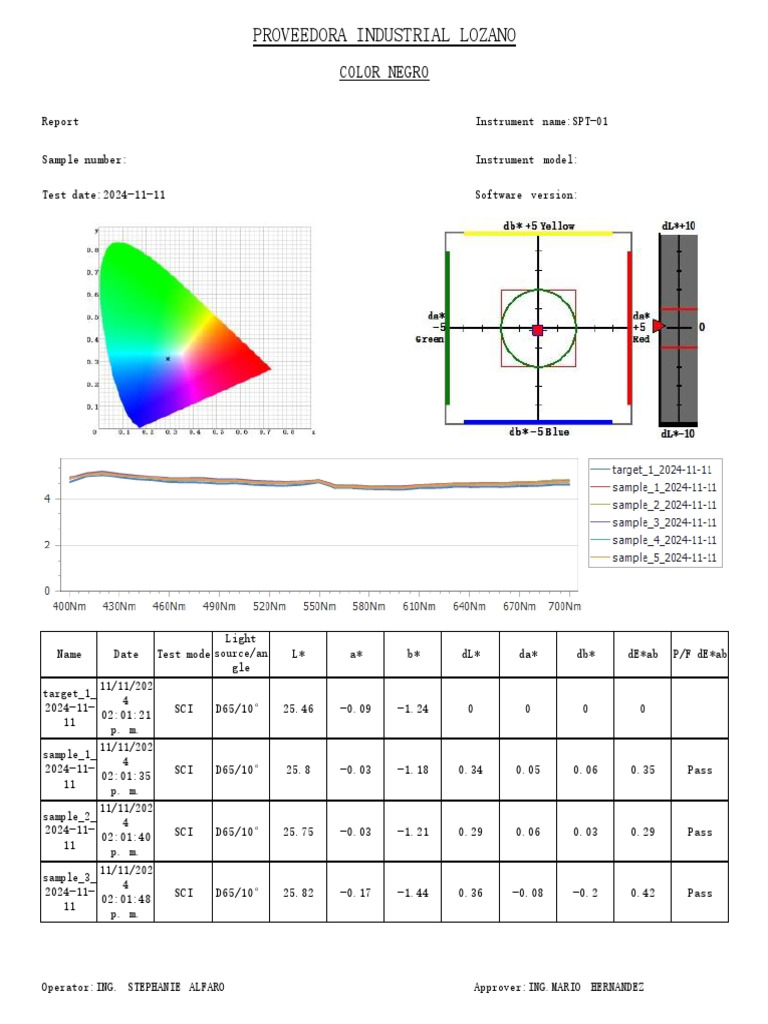Viewport: 768px width, 1024px height.
Task: Click the 550Nm axis label
Action: click(319, 606)
